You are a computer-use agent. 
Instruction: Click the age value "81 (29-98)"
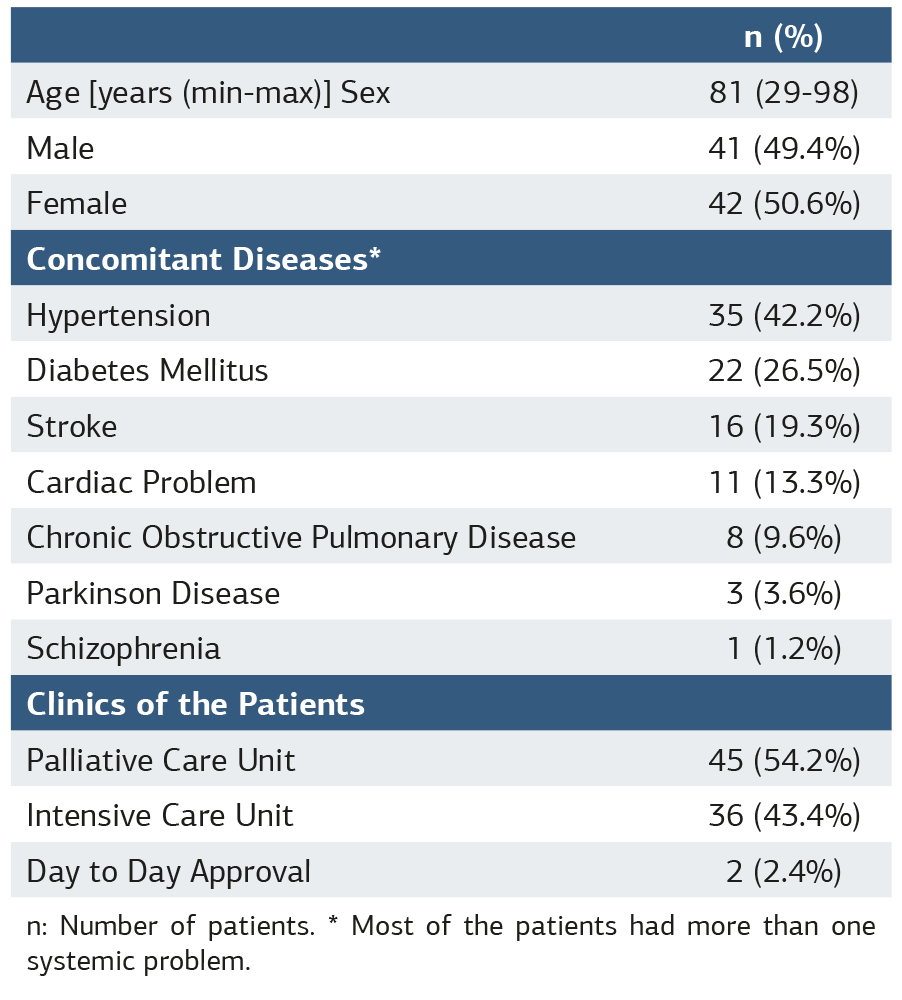click(783, 93)
